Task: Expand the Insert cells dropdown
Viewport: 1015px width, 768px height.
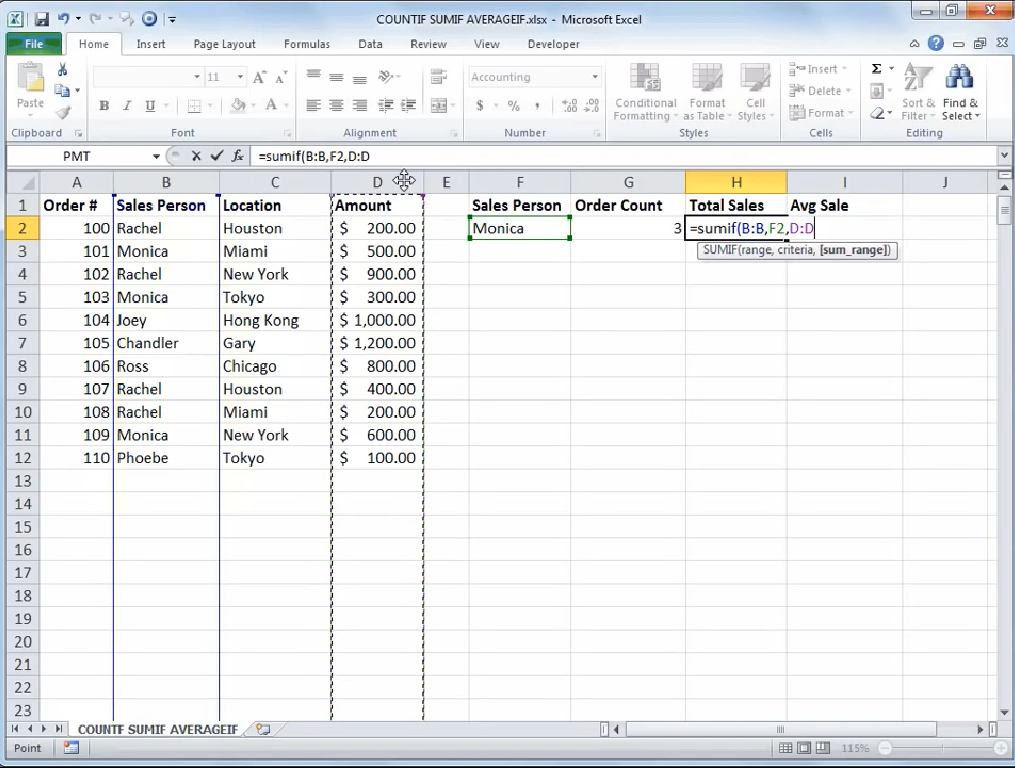Action: click(843, 68)
